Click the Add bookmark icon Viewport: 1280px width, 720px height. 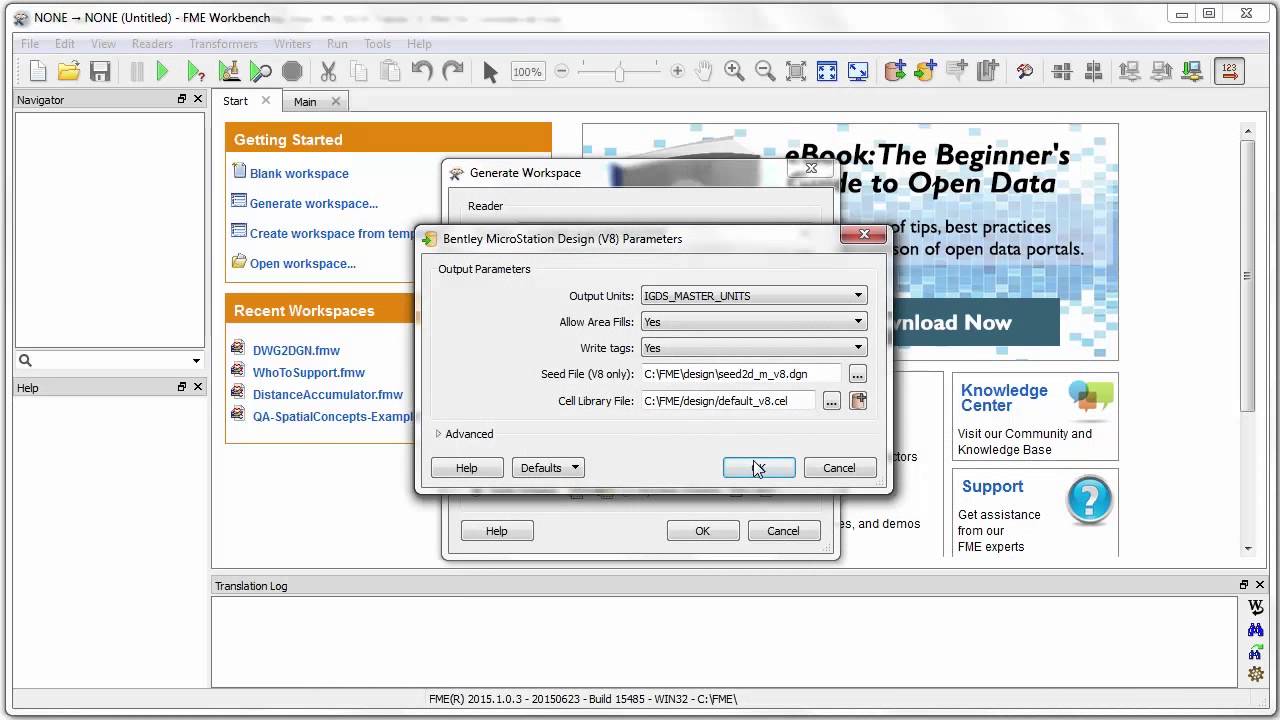tap(988, 71)
